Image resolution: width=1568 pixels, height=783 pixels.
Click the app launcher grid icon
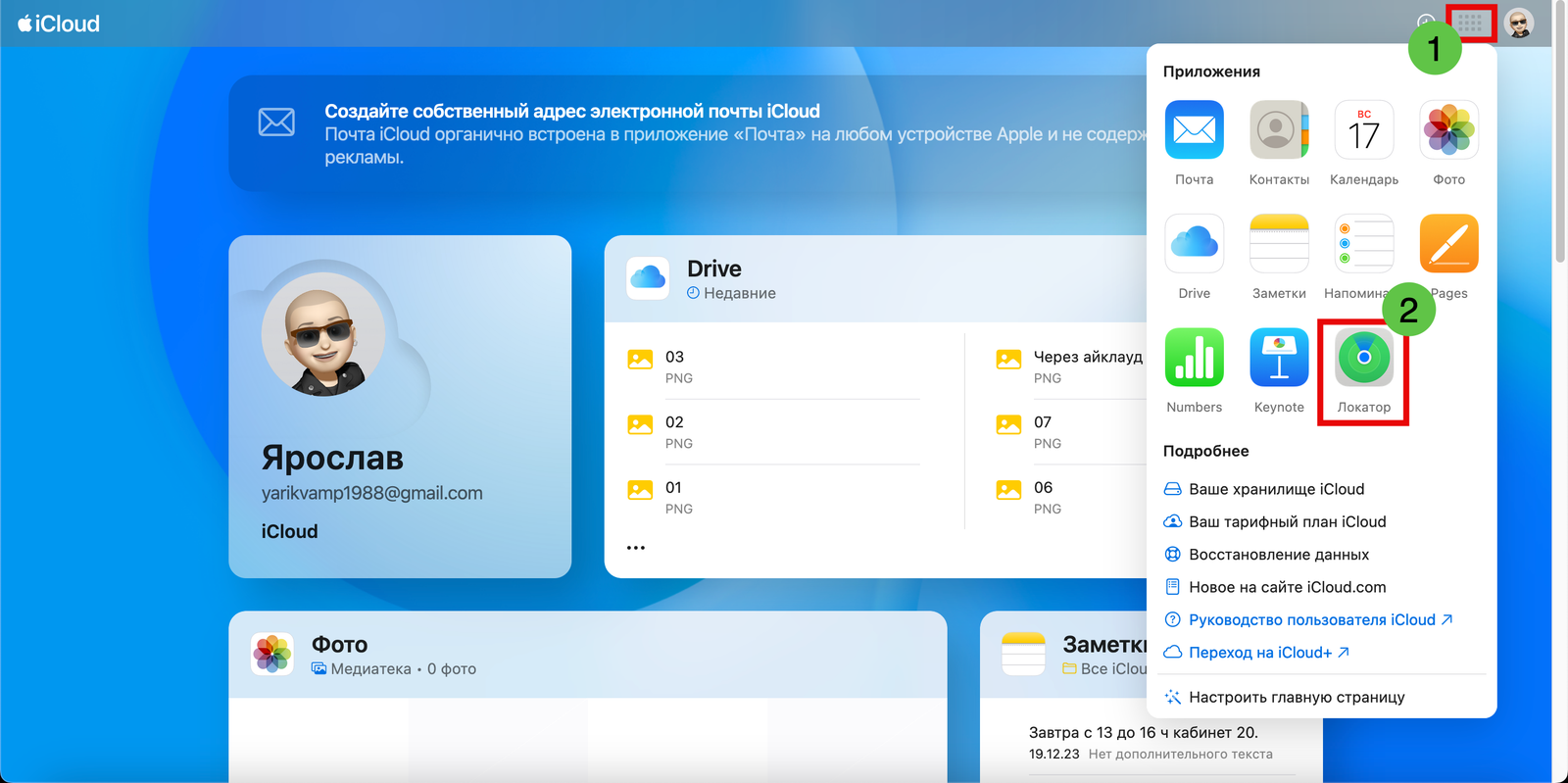1470,23
